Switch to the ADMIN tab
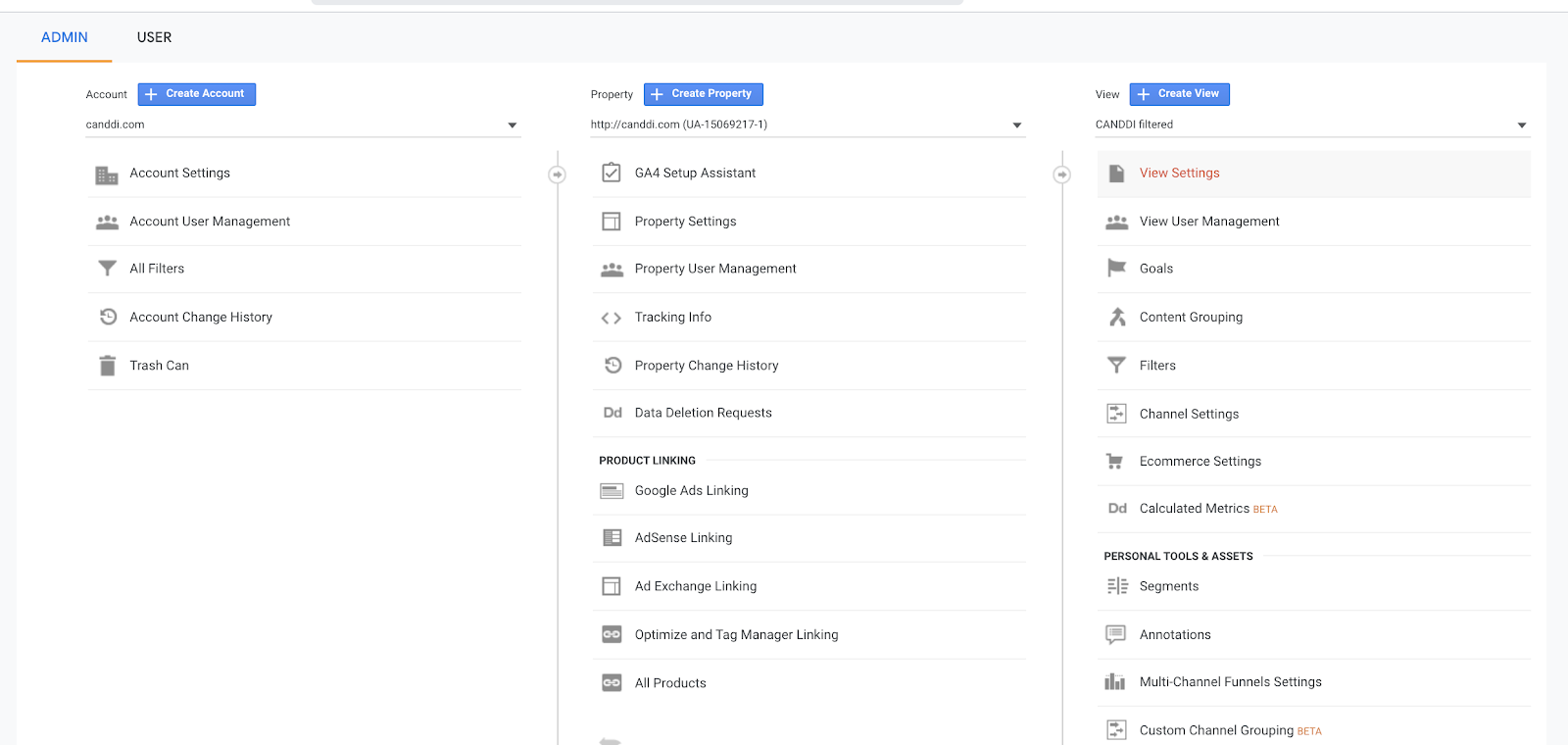Image resolution: width=1568 pixels, height=745 pixels. 65,37
